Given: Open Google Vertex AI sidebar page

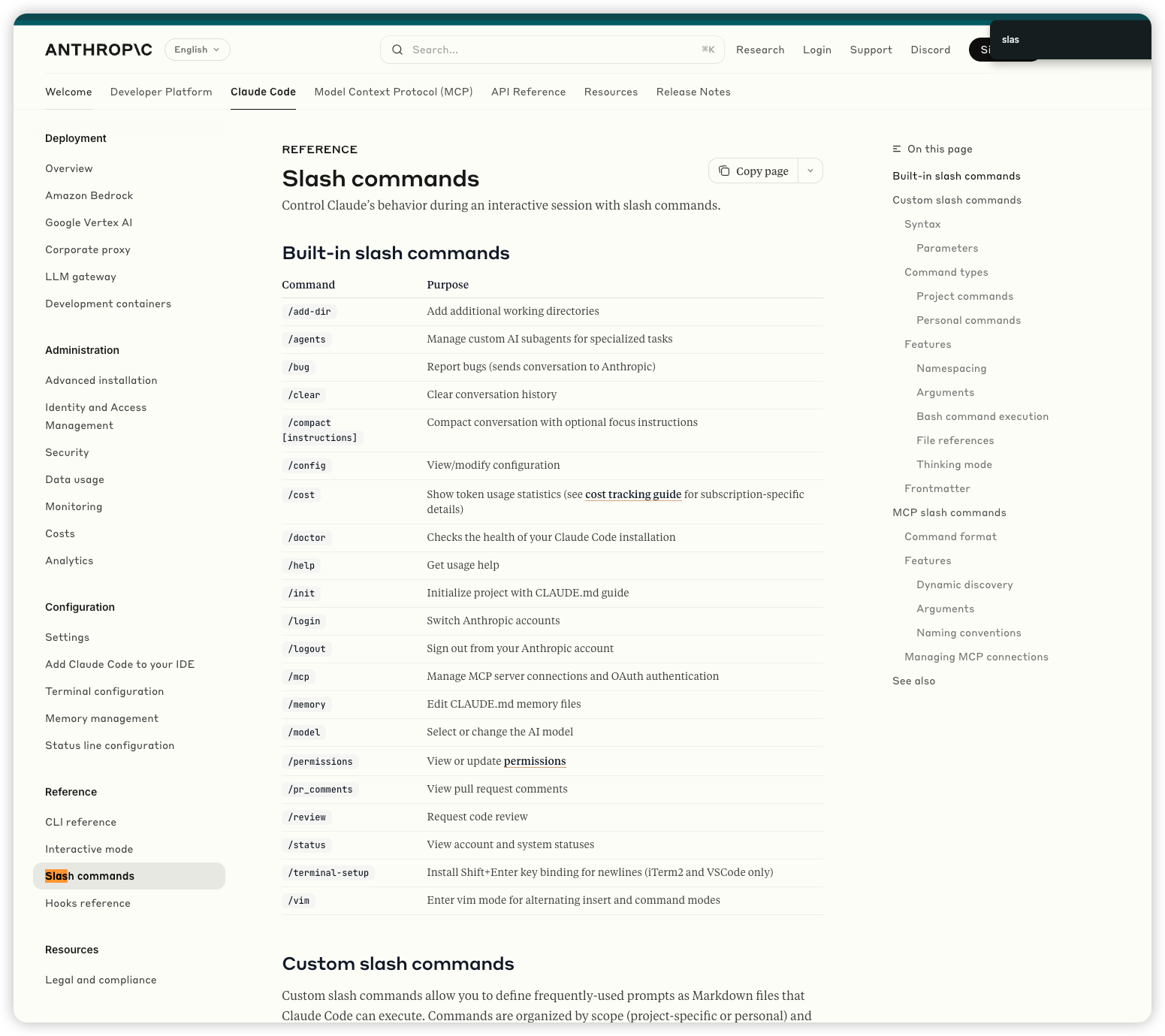Looking at the screenshot, I should pos(89,222).
